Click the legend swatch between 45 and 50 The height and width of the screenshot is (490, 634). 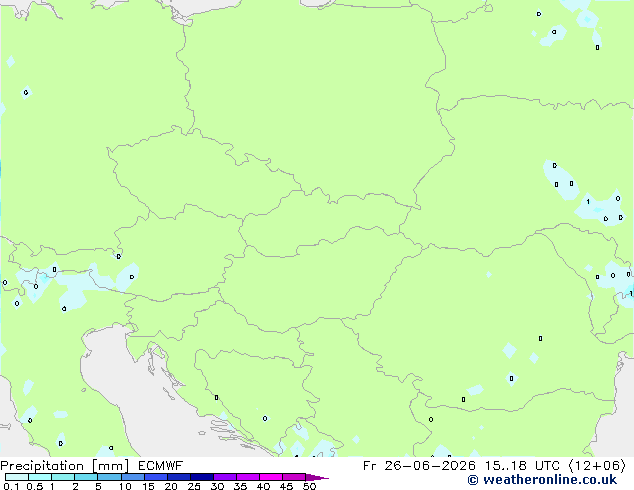(x=294, y=477)
